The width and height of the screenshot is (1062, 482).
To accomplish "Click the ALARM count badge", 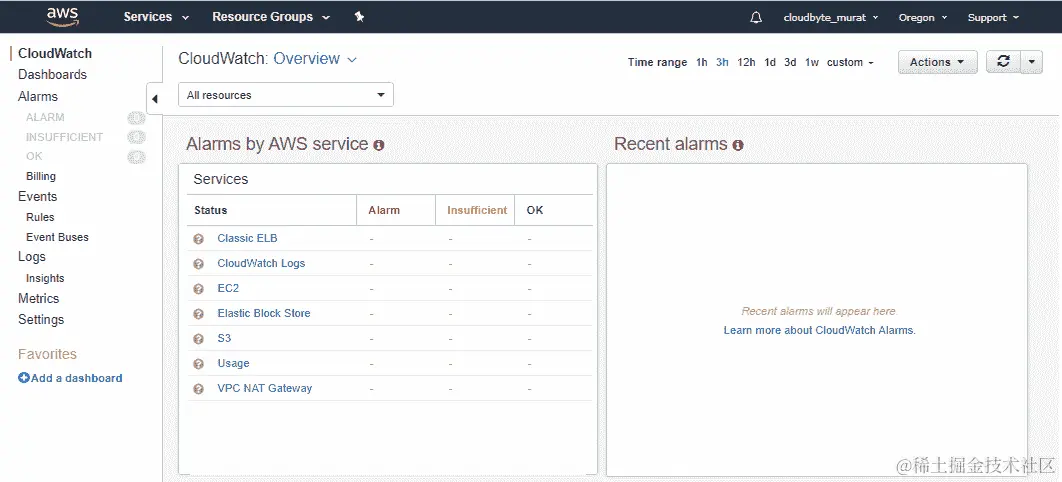I will 136,118.
